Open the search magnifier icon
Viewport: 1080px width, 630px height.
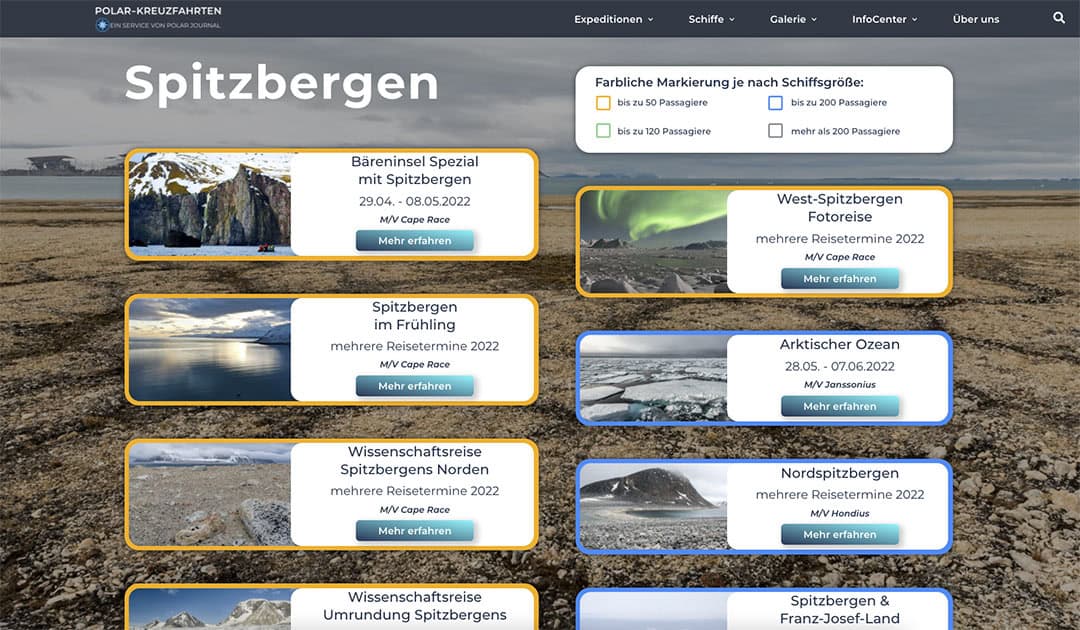point(1059,18)
